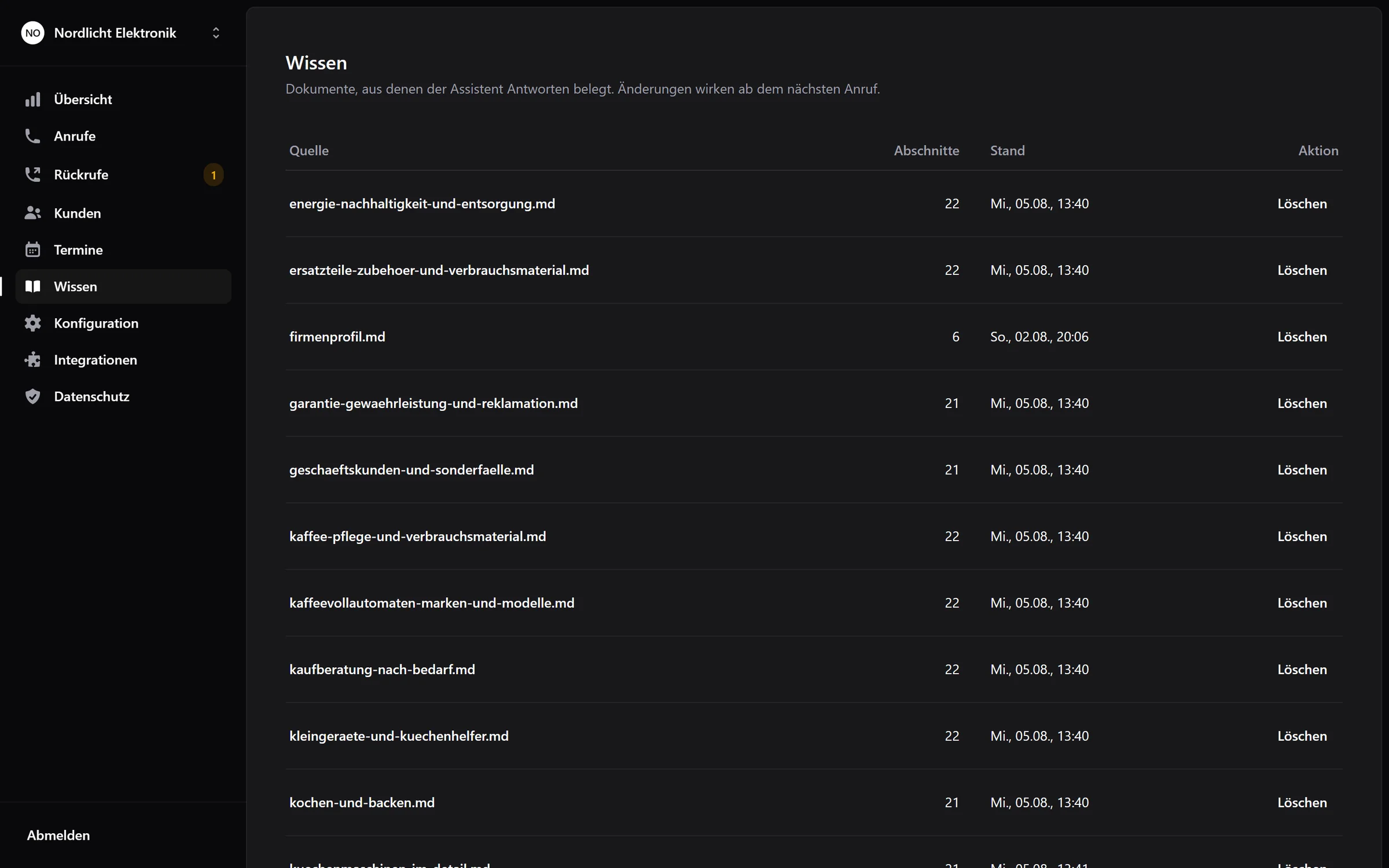Click geschaeftskunden-und-sonderfaelle.md file name
Viewport: 1389px width, 868px height.
411,470
